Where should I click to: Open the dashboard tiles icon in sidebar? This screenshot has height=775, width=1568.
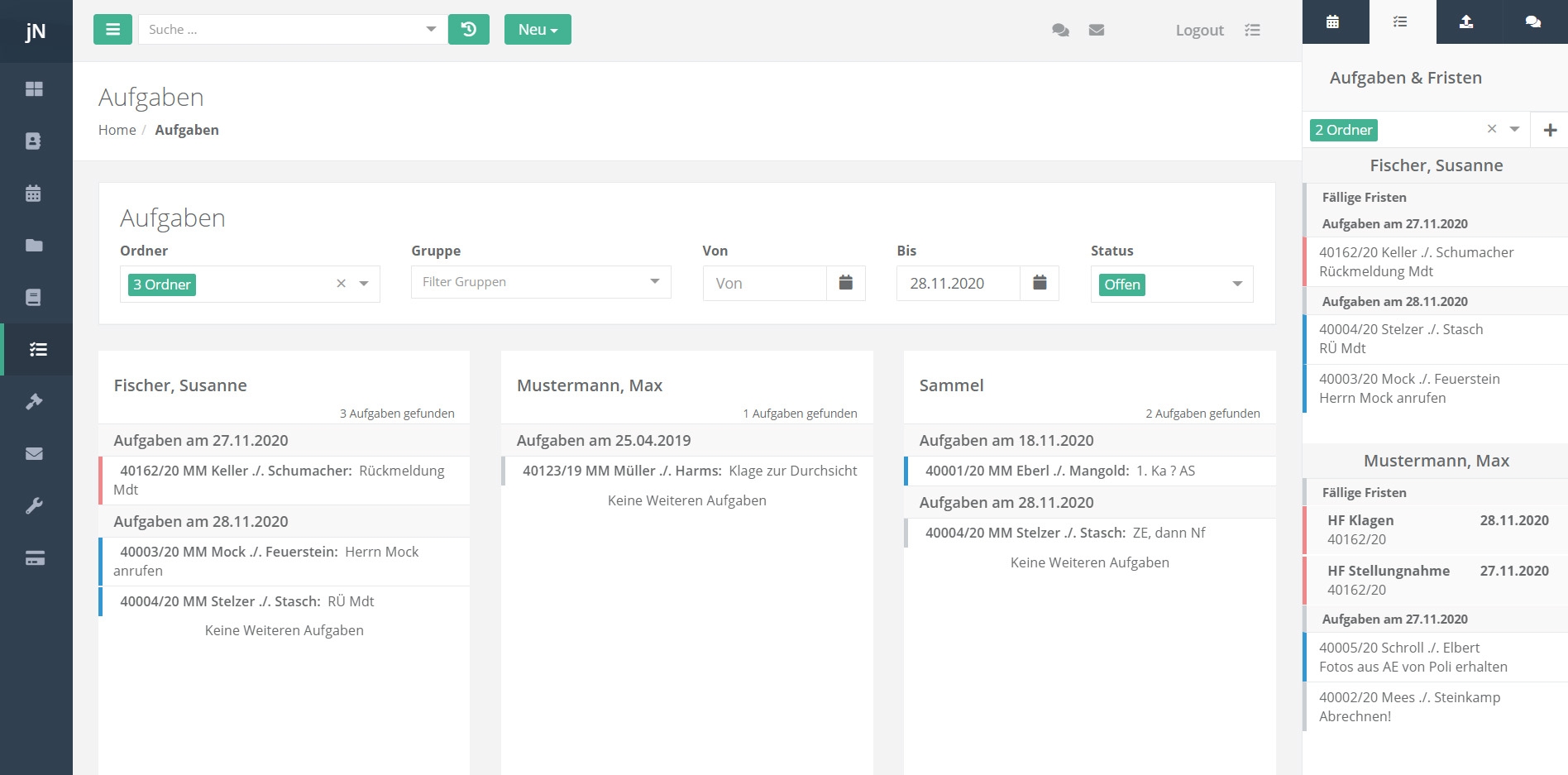click(x=34, y=89)
